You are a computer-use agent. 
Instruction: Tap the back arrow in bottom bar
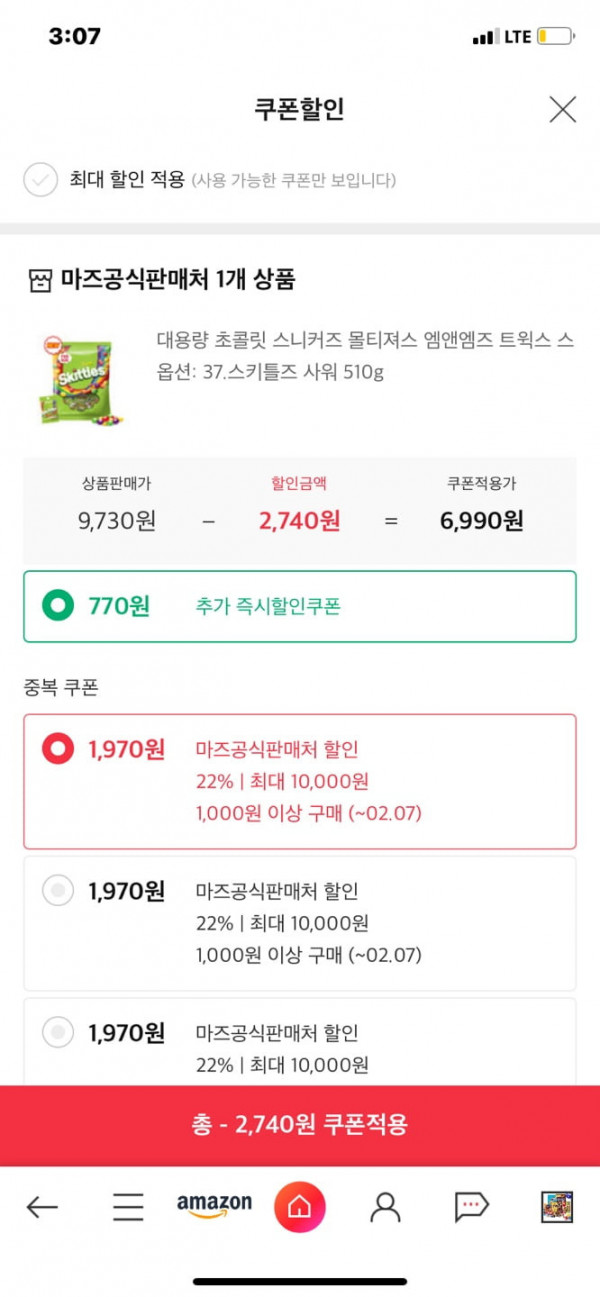(42, 1207)
